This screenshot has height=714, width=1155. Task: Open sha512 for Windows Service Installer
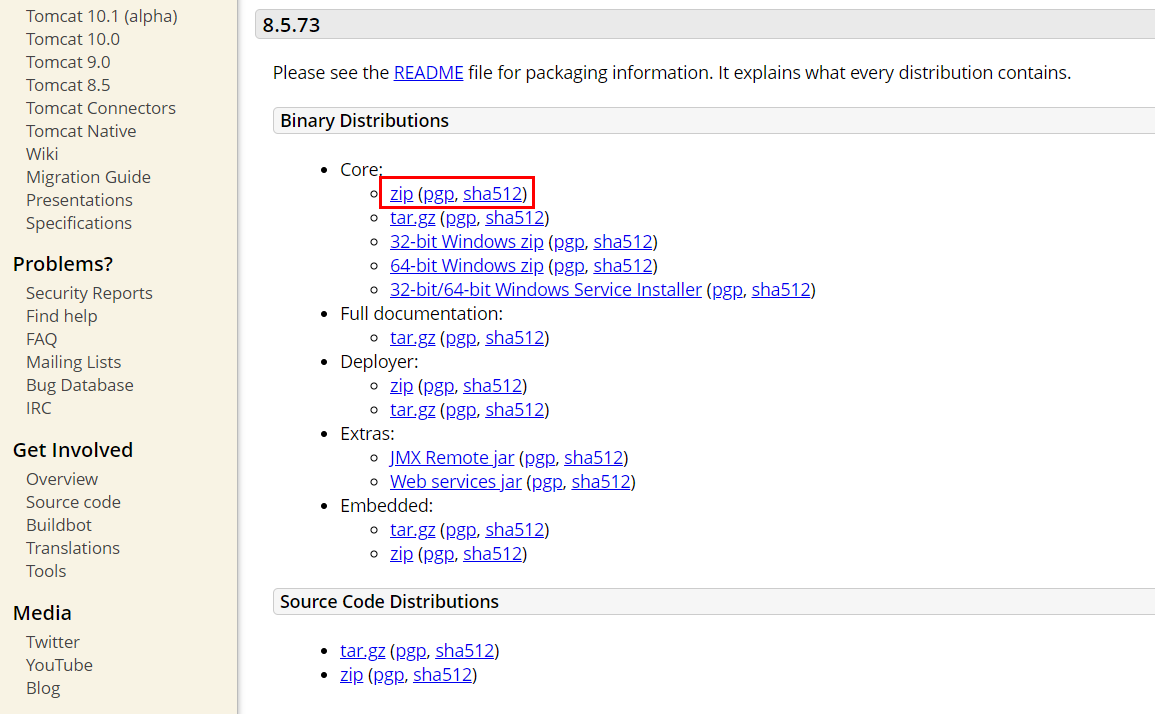[781, 289]
